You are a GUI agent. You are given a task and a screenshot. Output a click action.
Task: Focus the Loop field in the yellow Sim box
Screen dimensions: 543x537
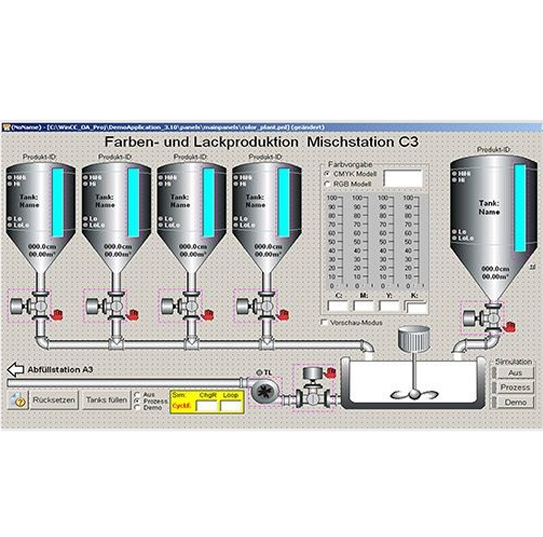pos(231,406)
